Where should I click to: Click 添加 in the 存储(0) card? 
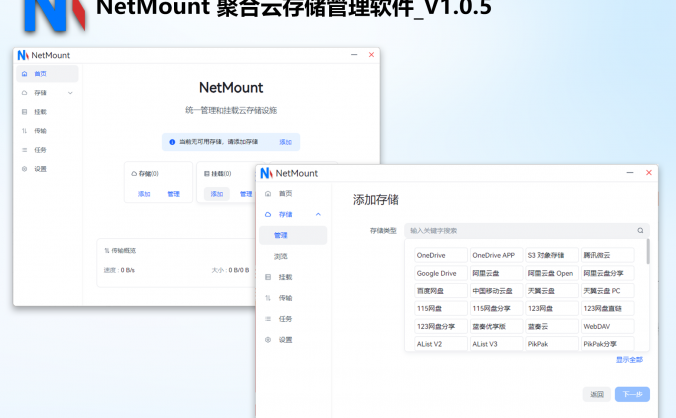(x=144, y=194)
